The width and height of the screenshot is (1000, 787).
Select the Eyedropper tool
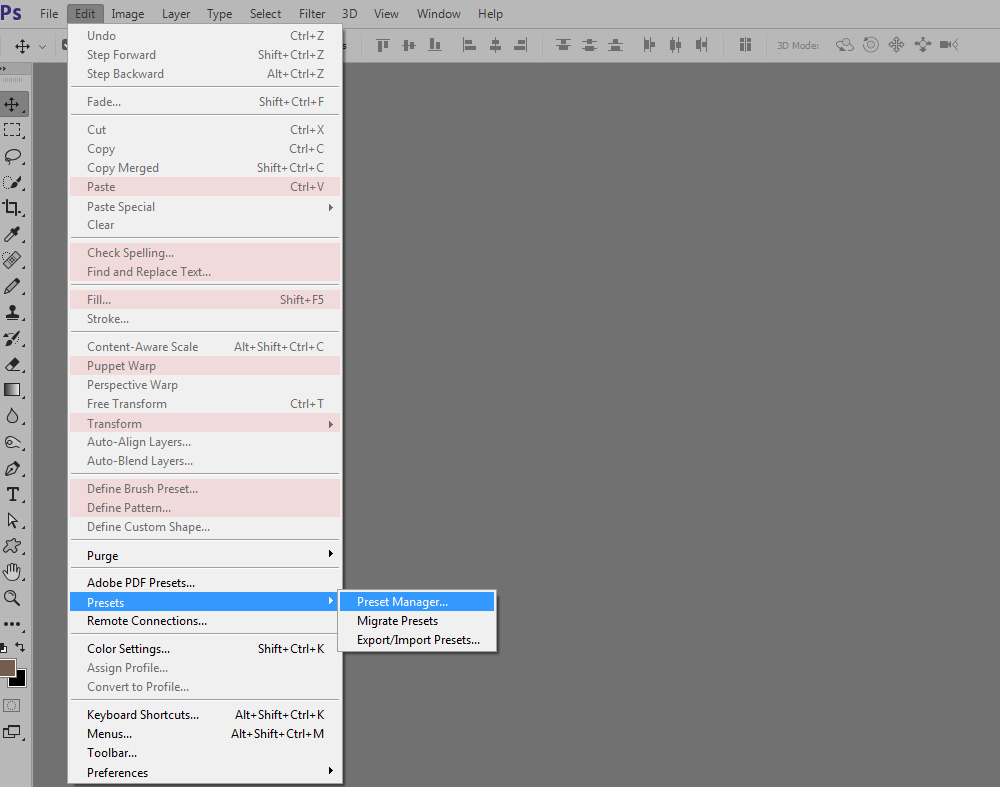tap(13, 234)
